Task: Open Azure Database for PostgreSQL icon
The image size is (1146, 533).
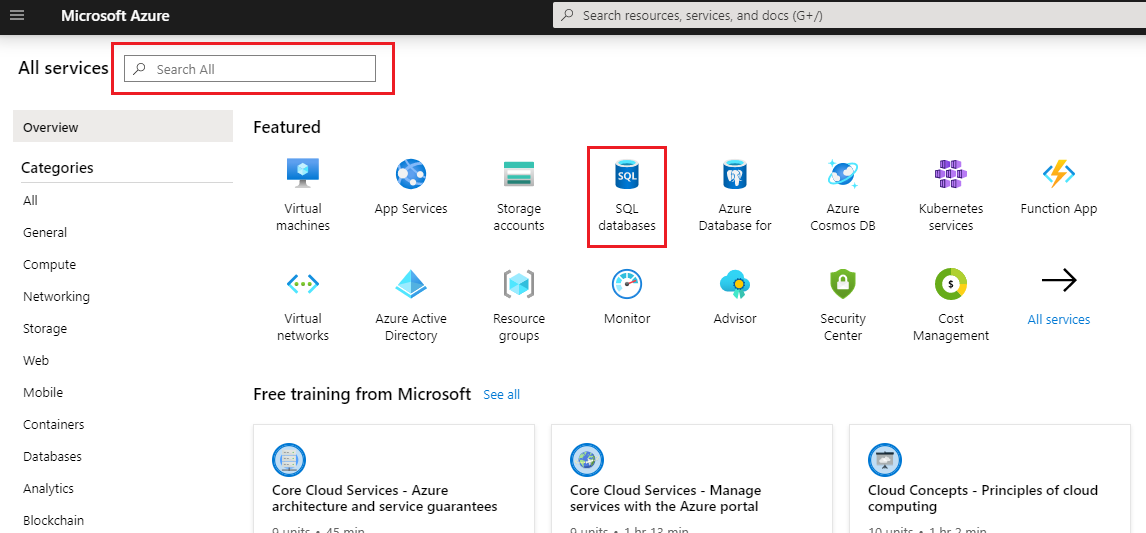Action: (735, 174)
